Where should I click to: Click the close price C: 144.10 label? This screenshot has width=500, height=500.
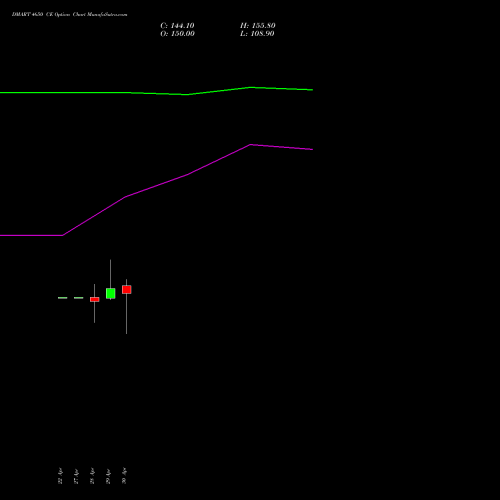pos(177,26)
